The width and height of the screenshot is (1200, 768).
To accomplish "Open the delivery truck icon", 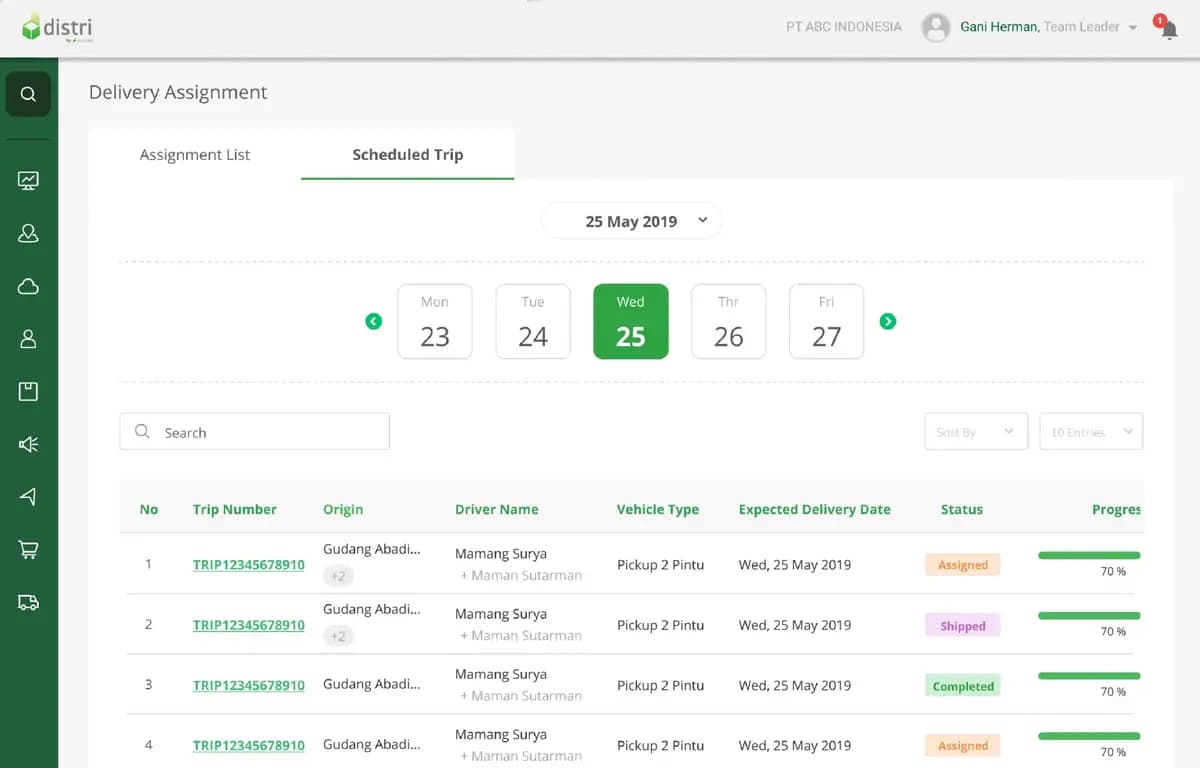I will click(x=28, y=602).
